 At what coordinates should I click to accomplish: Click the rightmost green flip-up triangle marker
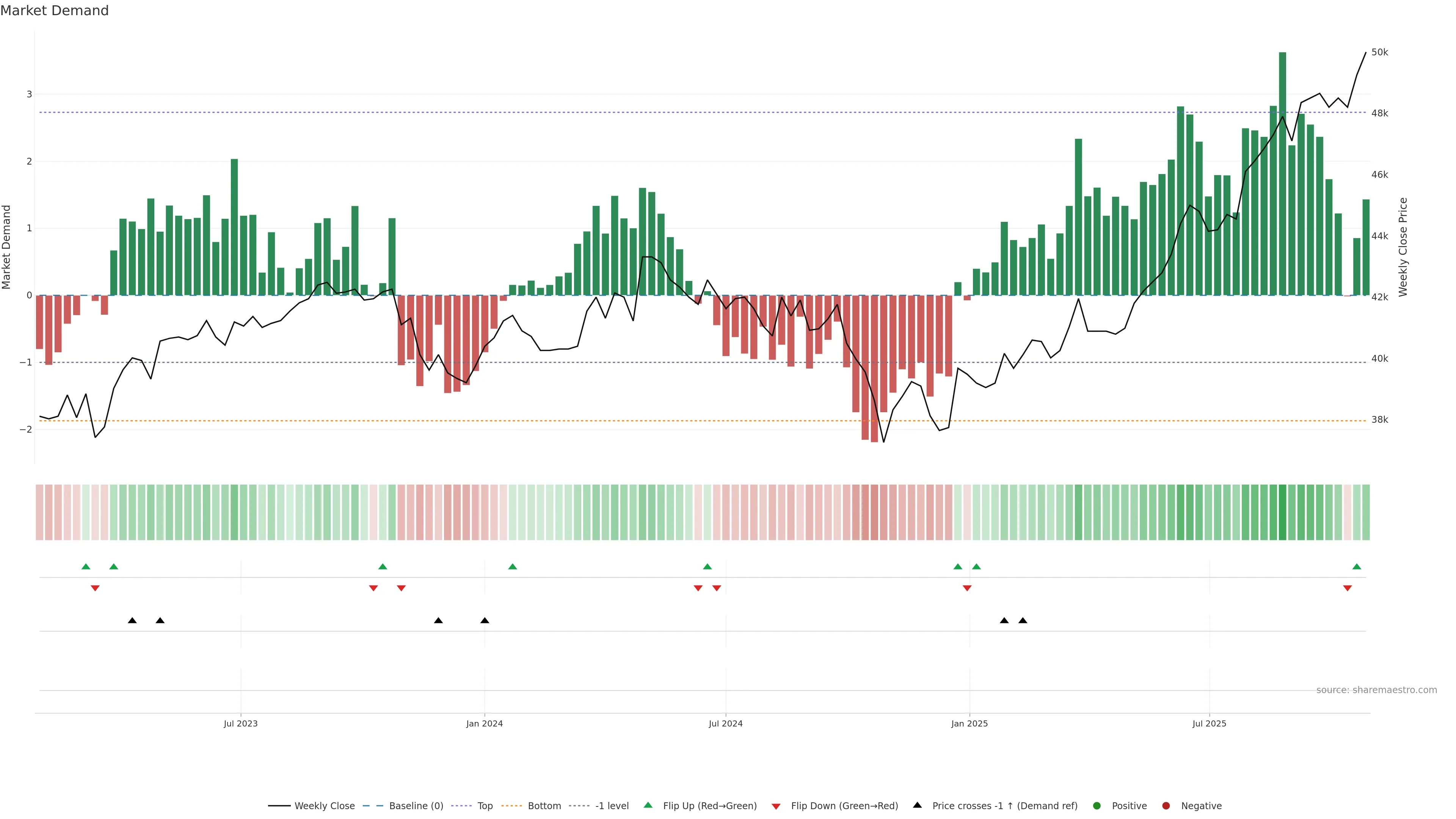point(1357,566)
